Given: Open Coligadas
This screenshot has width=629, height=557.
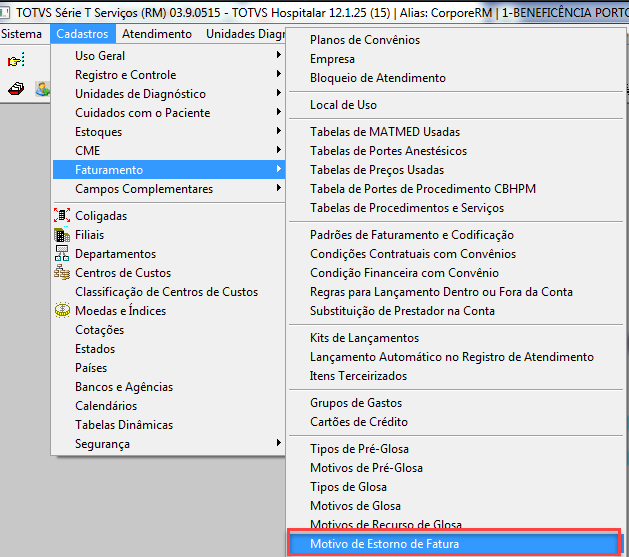Looking at the screenshot, I should click(168, 216).
